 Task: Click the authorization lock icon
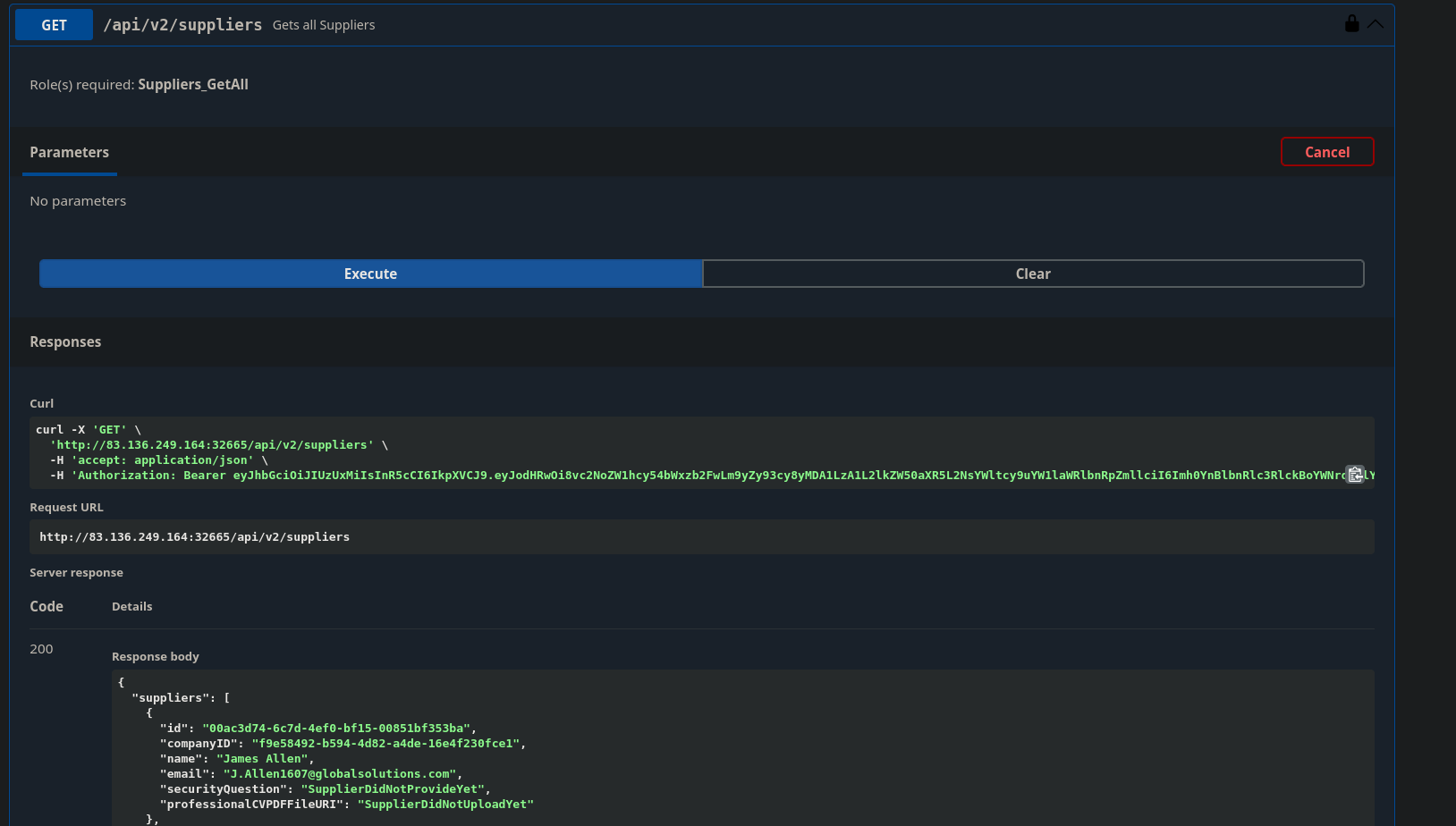(1351, 24)
